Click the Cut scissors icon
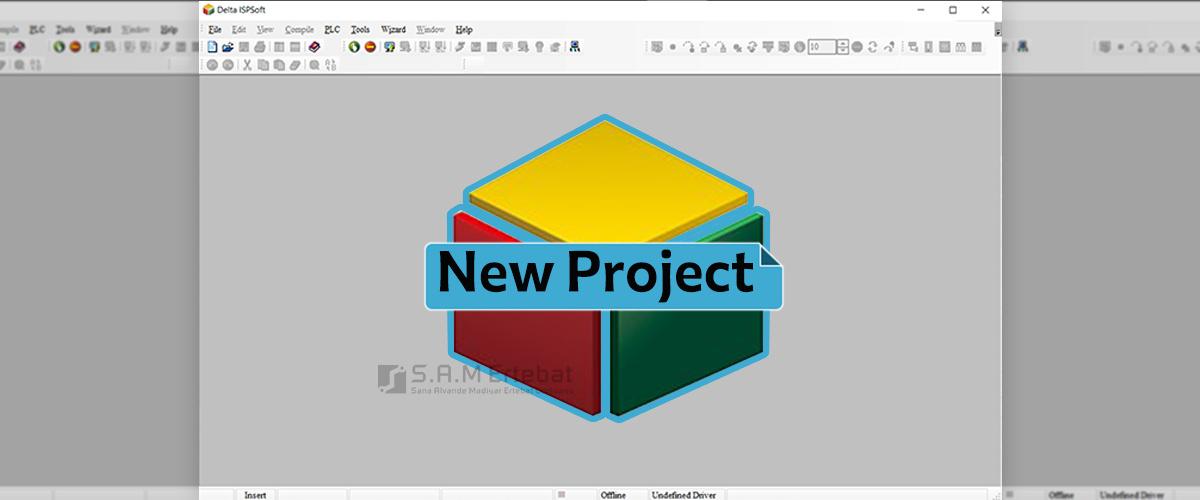Screen dimensions: 1200x500 click(247, 65)
